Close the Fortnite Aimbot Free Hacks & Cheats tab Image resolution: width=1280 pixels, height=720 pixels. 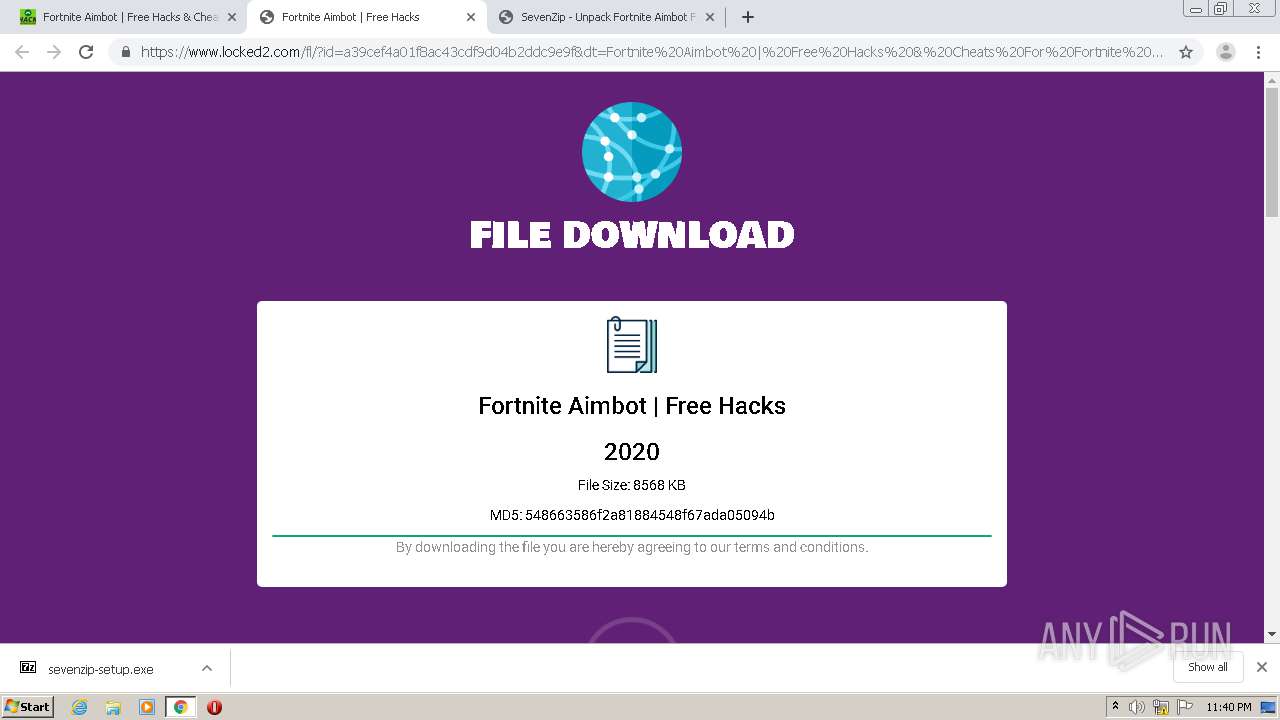pyautogui.click(x=232, y=17)
